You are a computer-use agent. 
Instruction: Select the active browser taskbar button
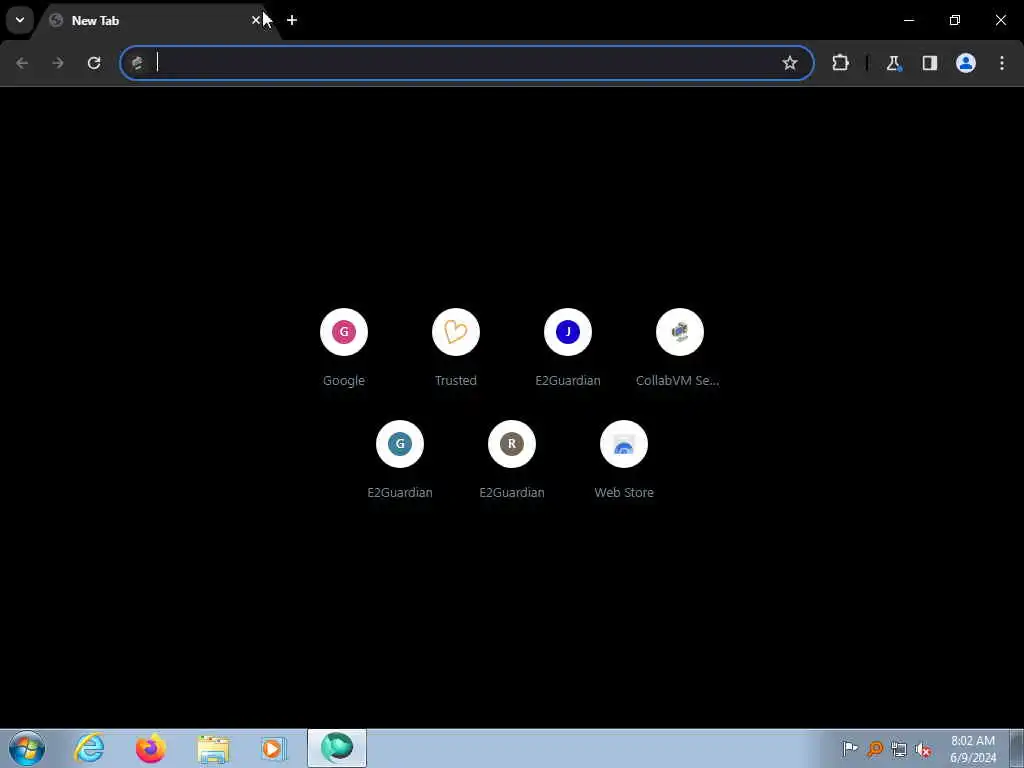pos(337,748)
